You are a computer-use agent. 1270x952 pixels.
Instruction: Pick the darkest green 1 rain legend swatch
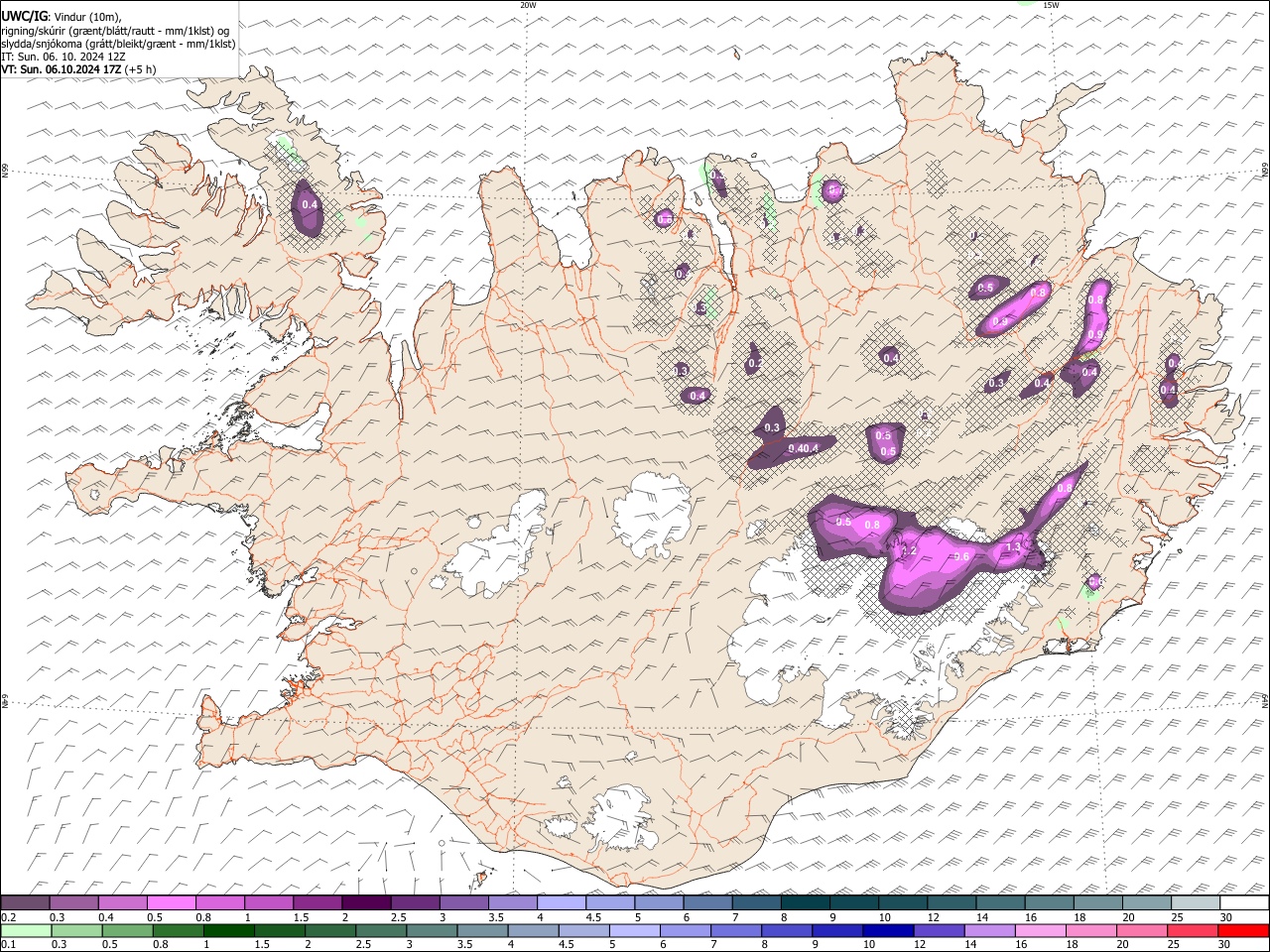pos(228,930)
